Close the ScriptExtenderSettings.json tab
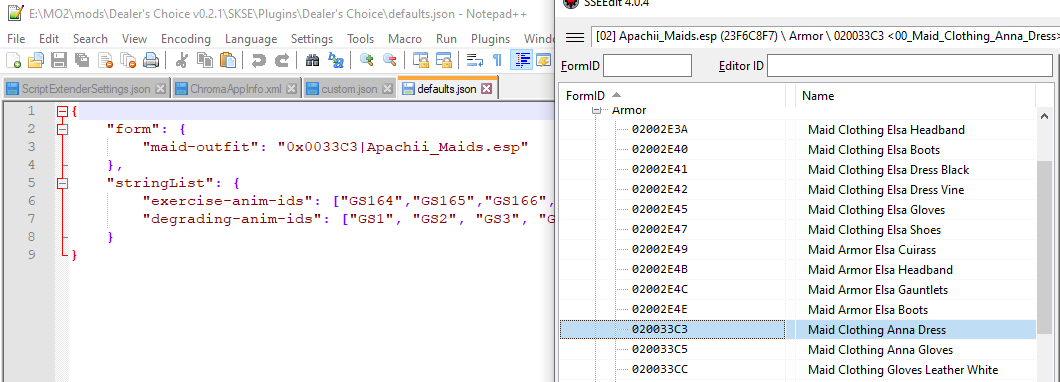 pyautogui.click(x=160, y=89)
